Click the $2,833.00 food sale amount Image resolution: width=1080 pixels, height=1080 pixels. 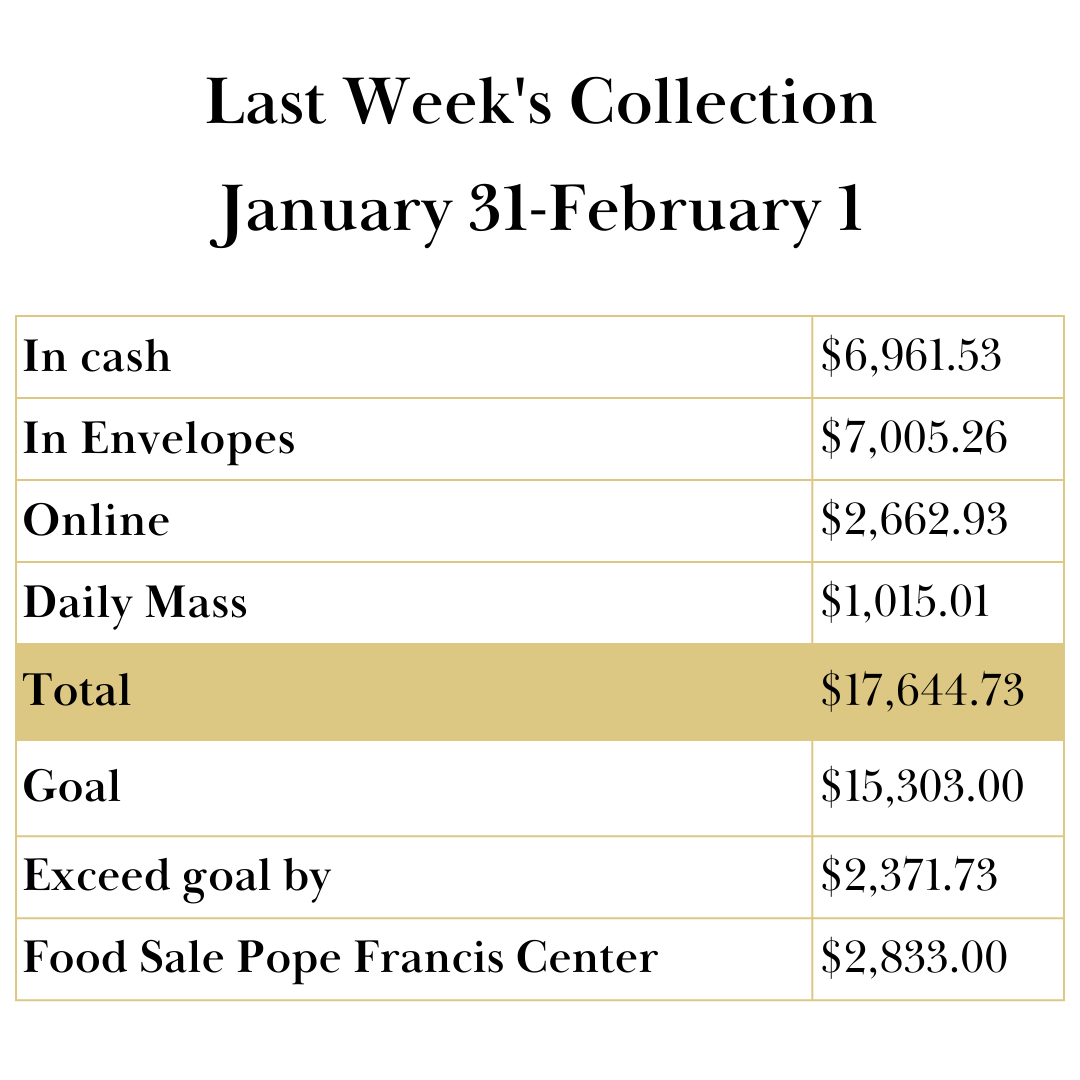(x=913, y=958)
